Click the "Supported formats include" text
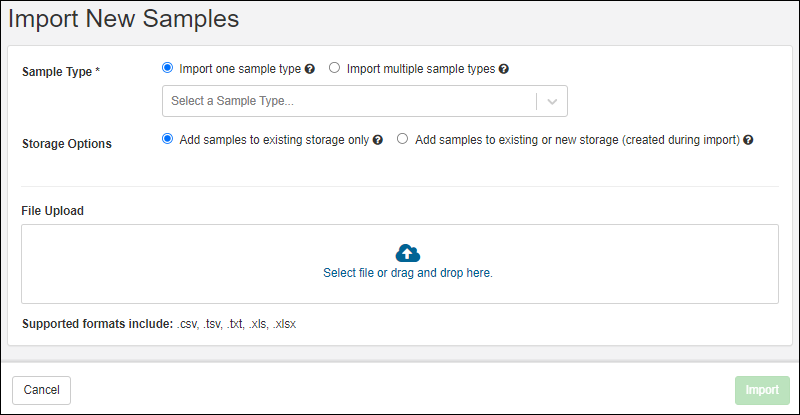Screen dimensions: 800x415 (96, 325)
